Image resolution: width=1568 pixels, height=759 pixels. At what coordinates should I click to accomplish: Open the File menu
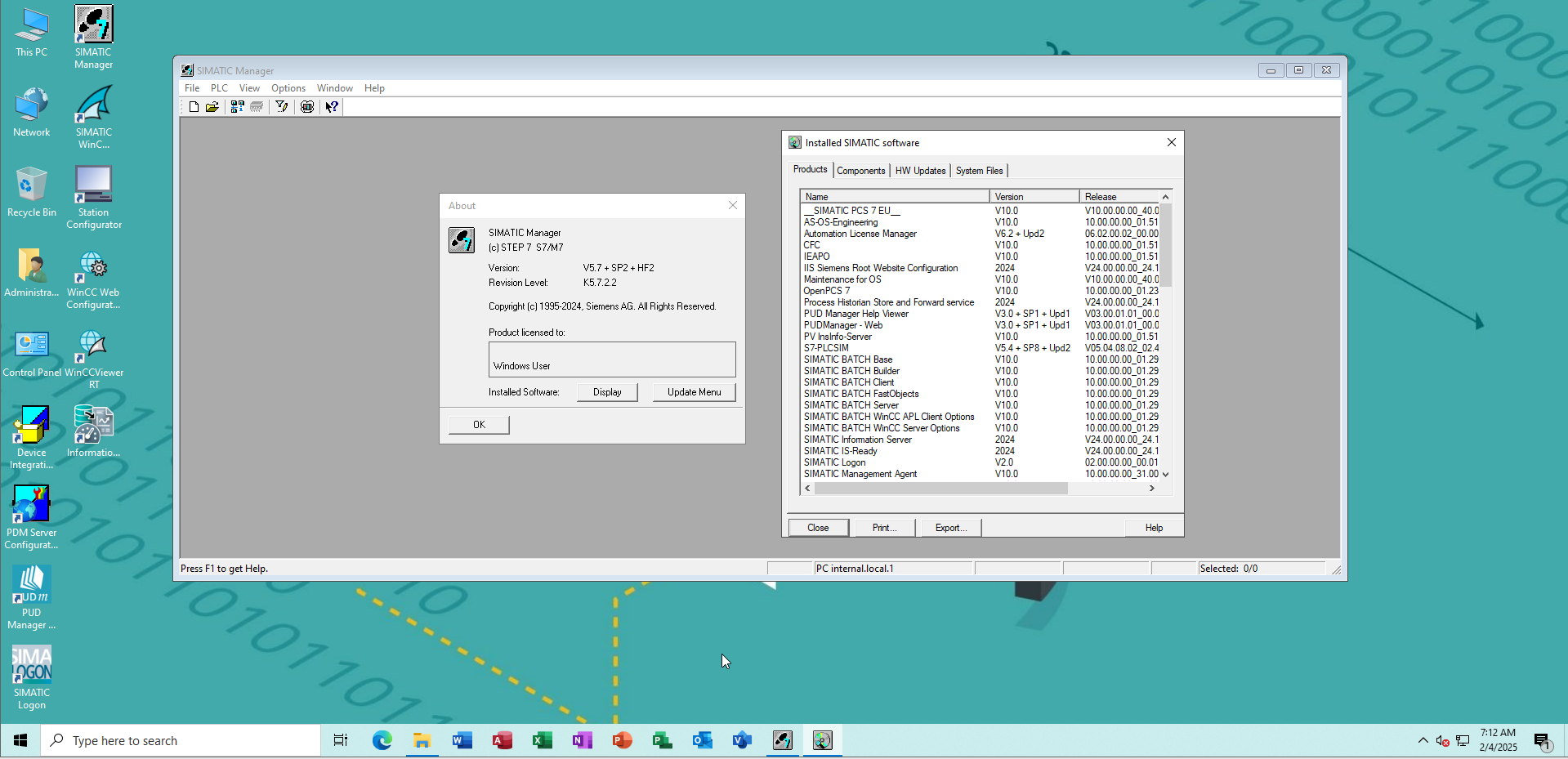192,88
